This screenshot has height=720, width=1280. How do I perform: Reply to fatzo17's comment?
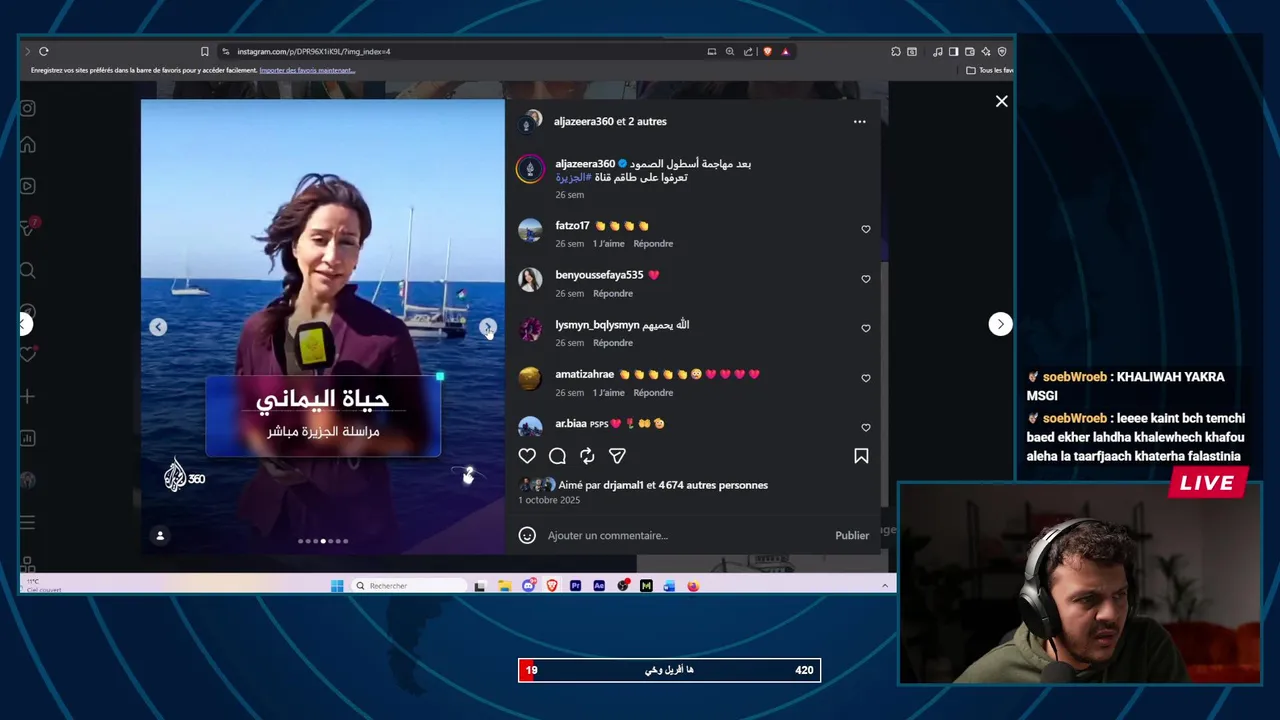653,244
